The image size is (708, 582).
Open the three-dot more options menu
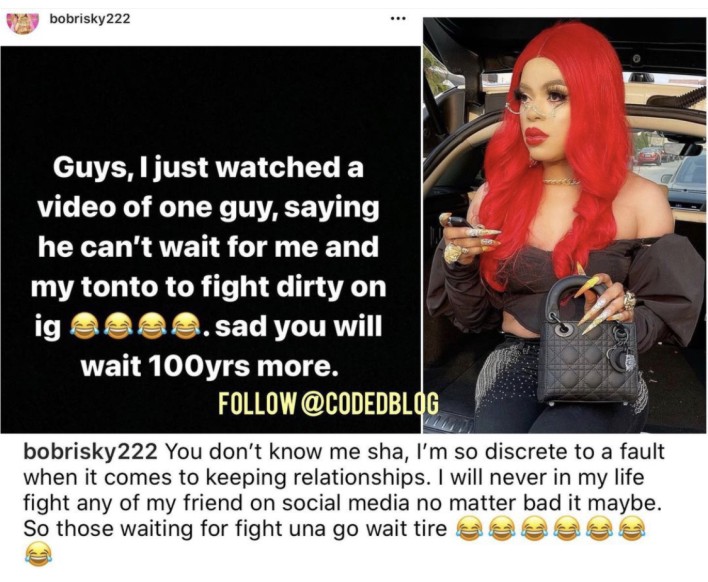(x=398, y=19)
